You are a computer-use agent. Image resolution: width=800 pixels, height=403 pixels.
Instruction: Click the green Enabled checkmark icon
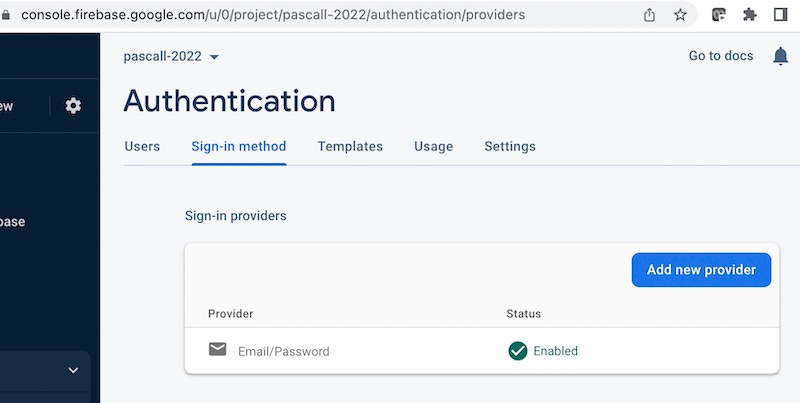point(517,351)
